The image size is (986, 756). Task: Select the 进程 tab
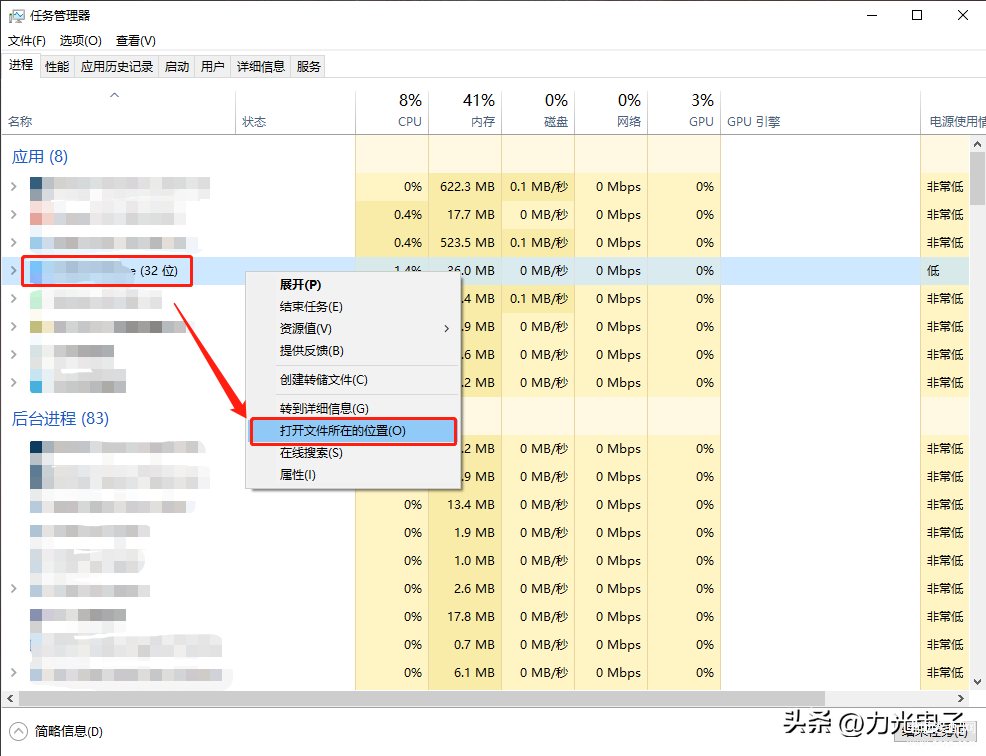(x=21, y=65)
